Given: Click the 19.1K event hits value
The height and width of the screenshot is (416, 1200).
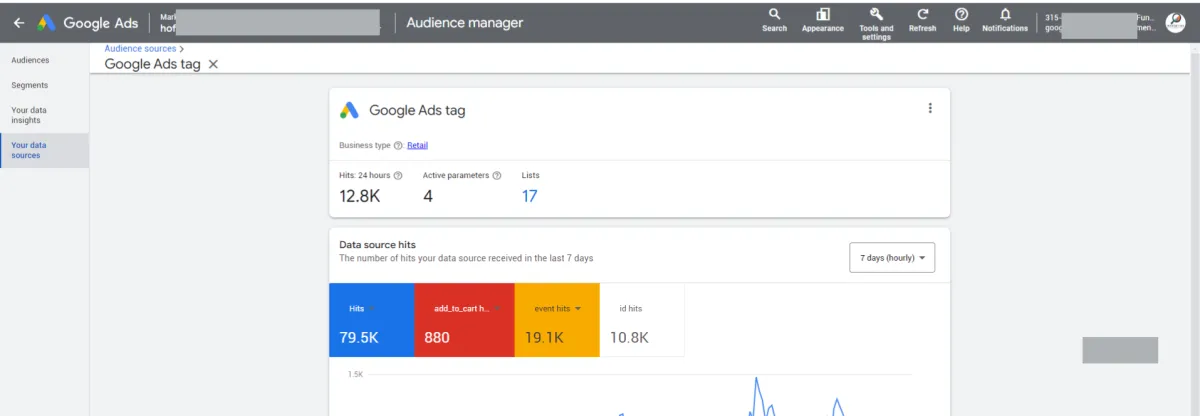Looking at the screenshot, I should point(542,337).
